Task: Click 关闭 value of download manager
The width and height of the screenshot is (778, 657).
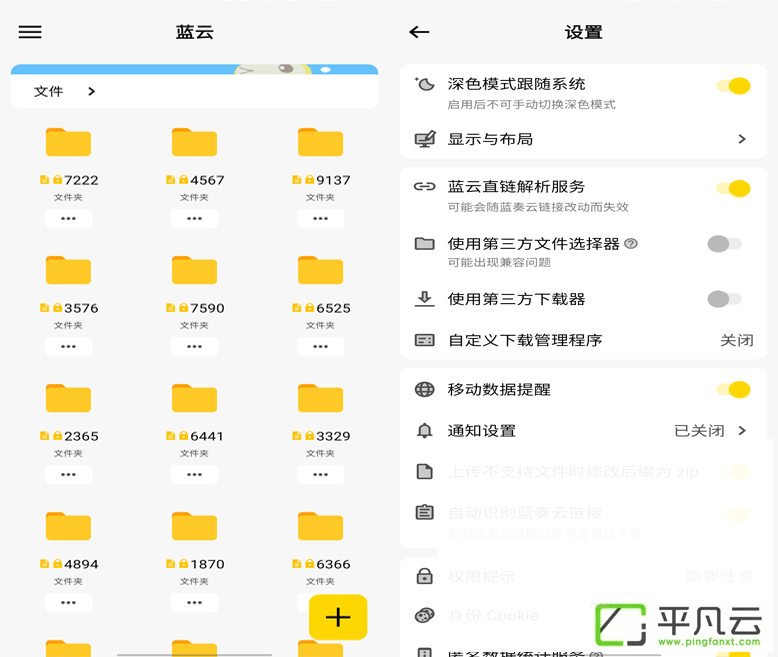Action: point(737,340)
